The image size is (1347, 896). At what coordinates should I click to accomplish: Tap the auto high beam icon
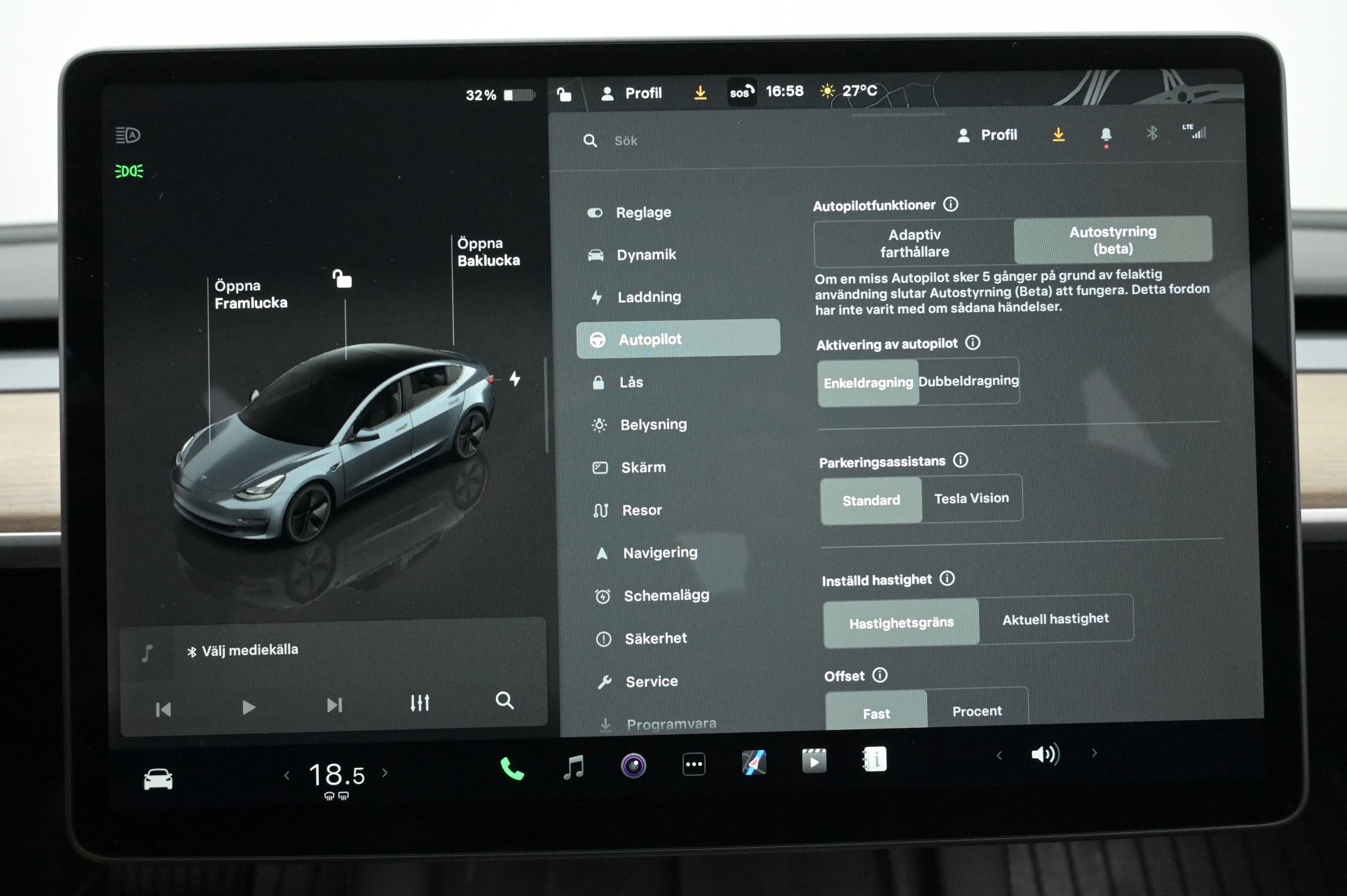(128, 135)
